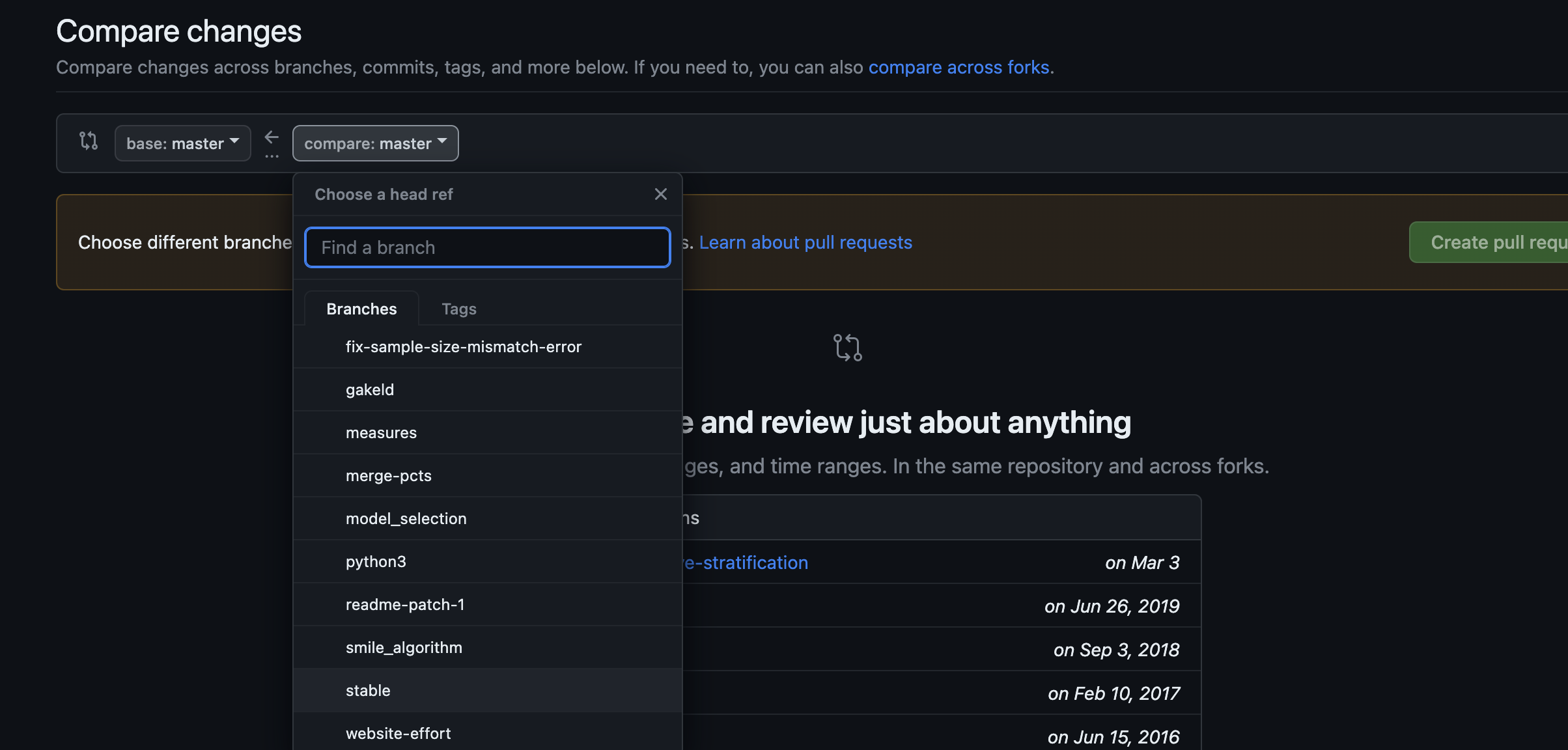Open the base: master branch dropdown

click(x=182, y=143)
